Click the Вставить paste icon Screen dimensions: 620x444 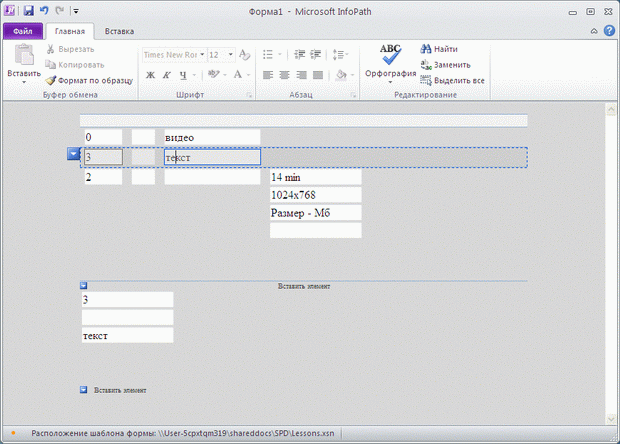coord(23,61)
